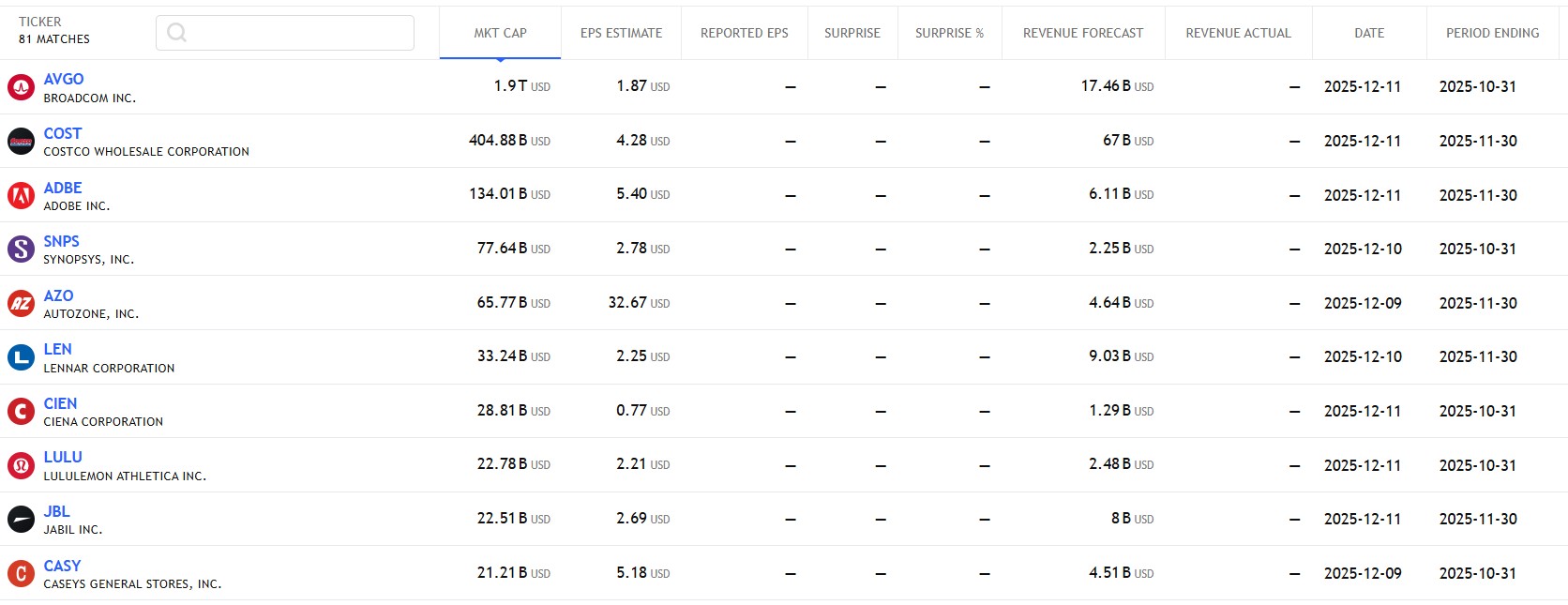
Task: Click the AutoZone logo icon
Action: (21, 303)
